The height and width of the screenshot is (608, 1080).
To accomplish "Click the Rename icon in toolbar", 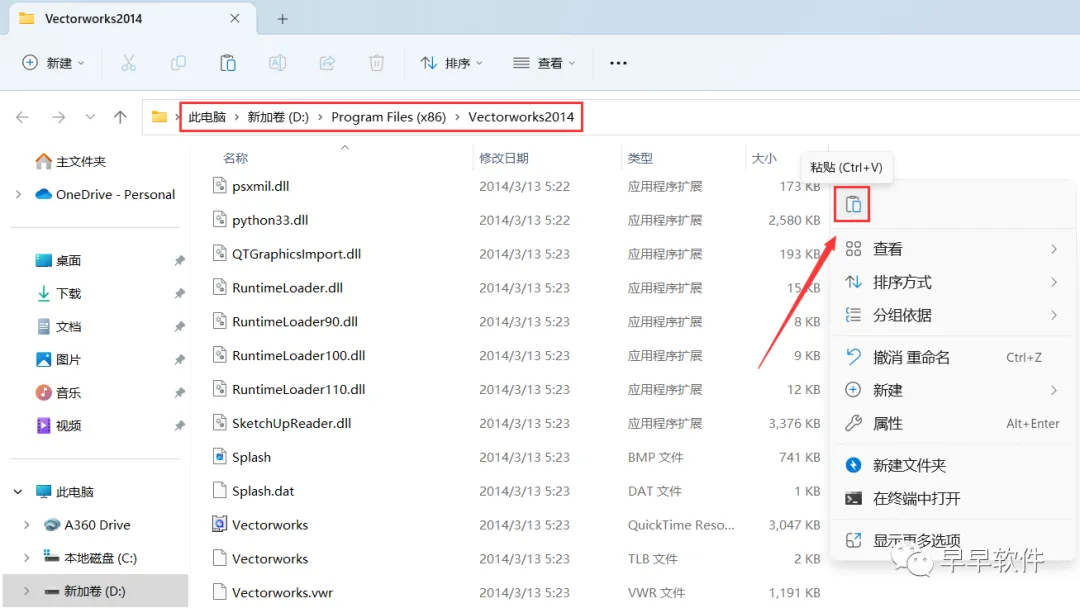I will (278, 63).
